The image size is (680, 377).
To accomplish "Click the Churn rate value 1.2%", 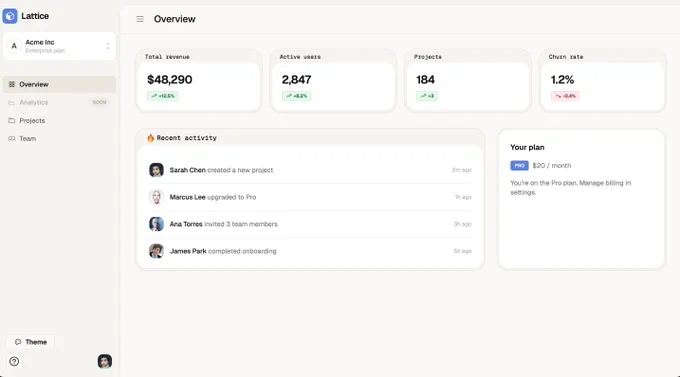I will (562, 80).
